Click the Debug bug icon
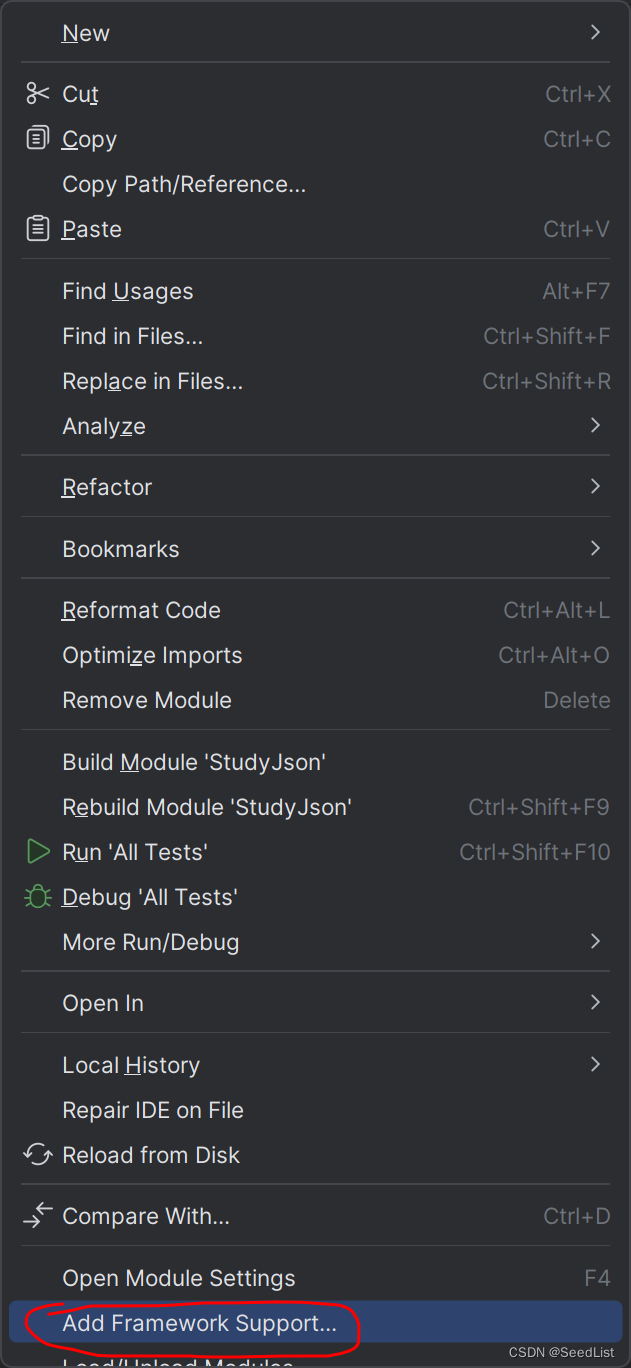Screen dimensions: 631x1368 [38, 897]
